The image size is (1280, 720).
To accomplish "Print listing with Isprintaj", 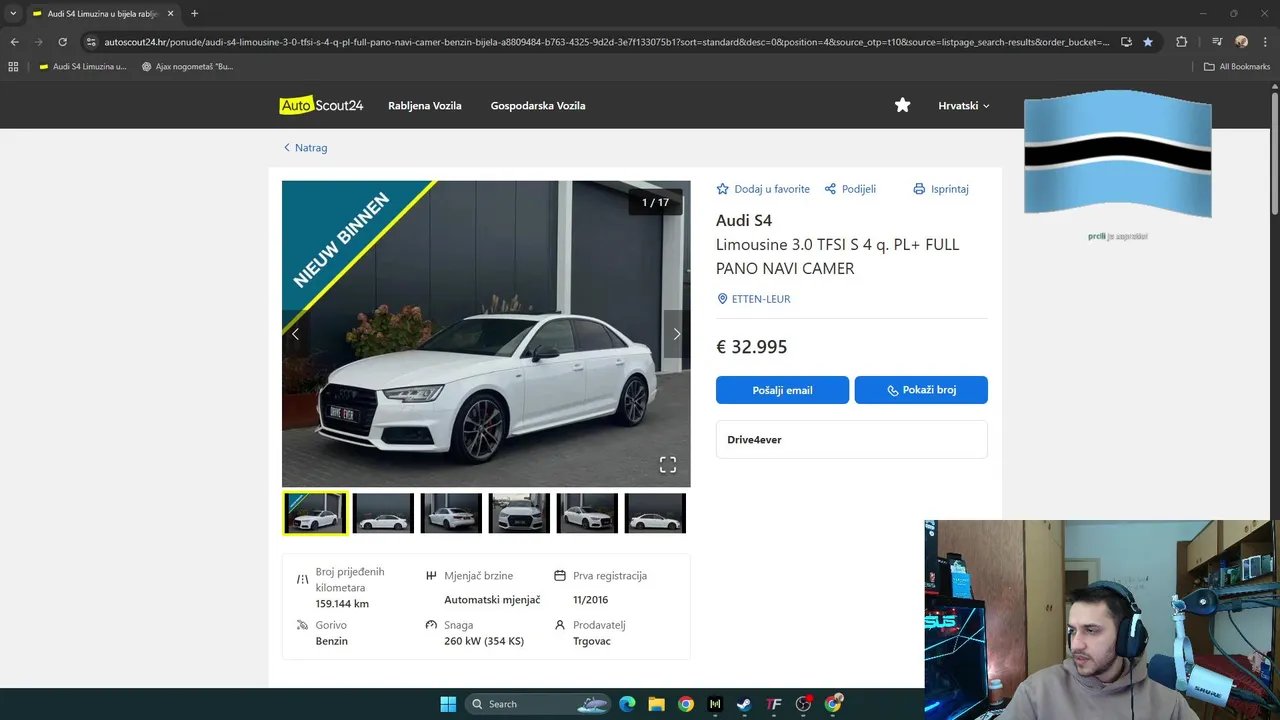I will [x=941, y=189].
